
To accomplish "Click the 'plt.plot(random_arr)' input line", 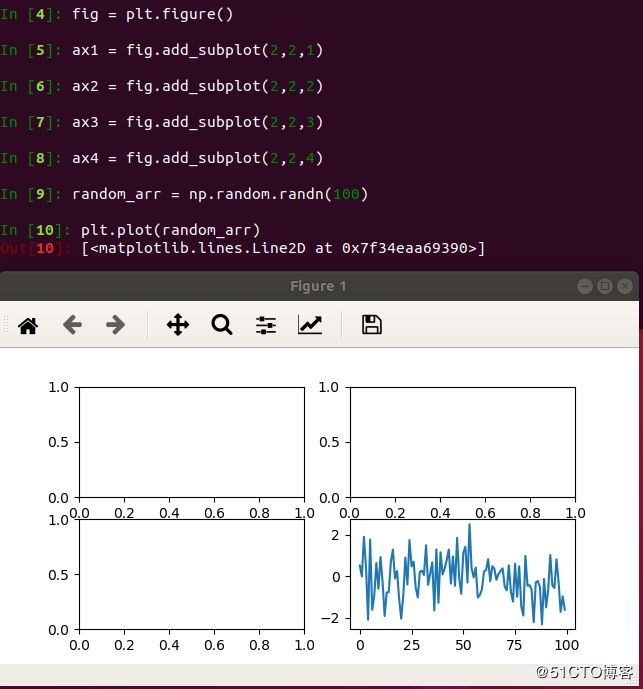I will point(171,230).
